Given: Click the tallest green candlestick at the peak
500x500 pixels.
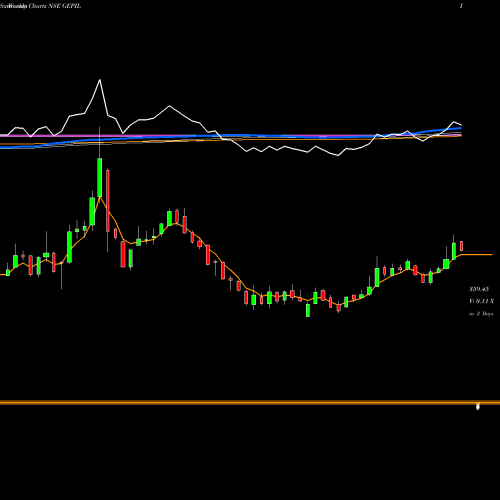Looking at the screenshot, I should 100,177.
